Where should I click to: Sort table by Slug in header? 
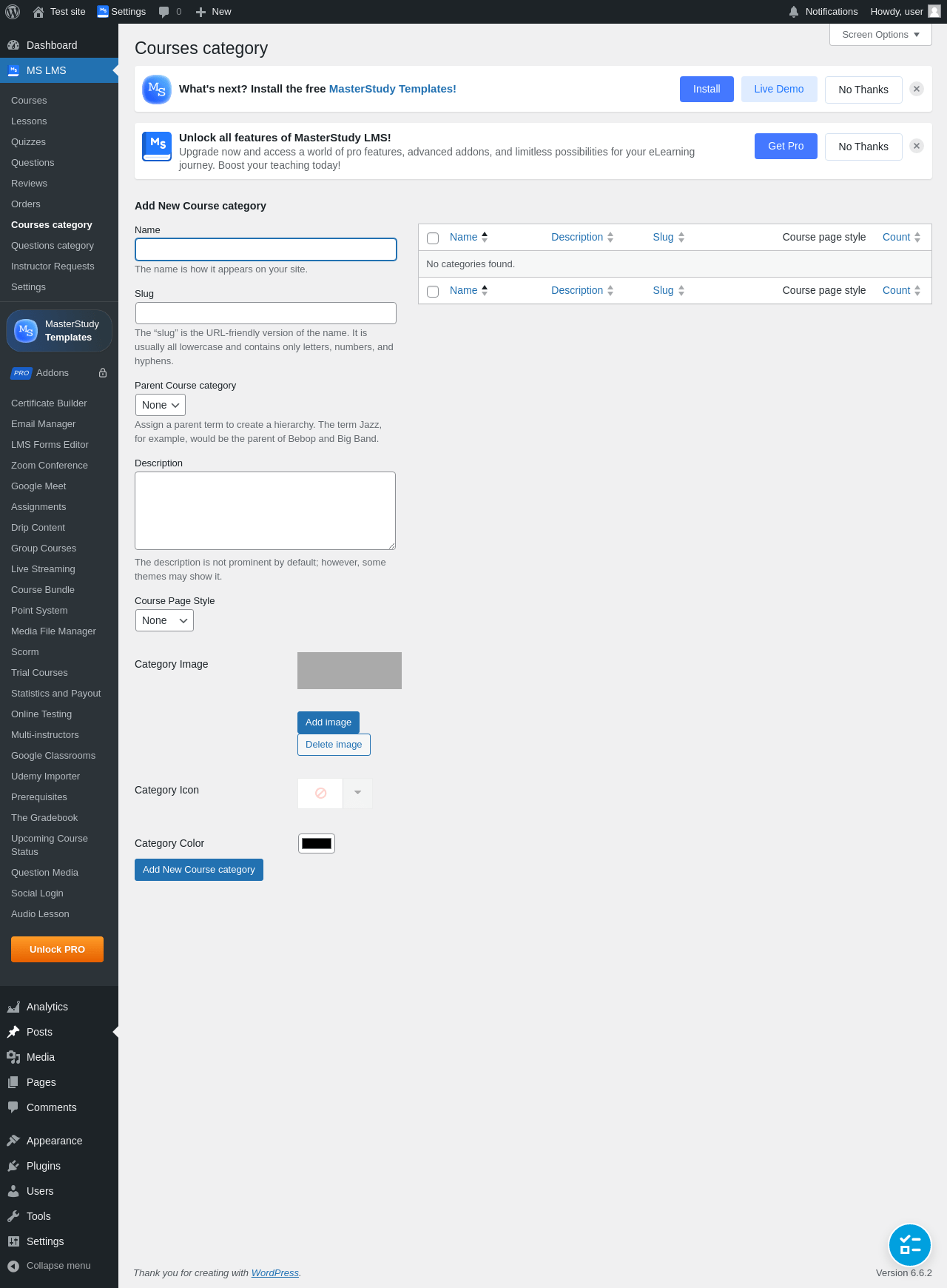click(669, 237)
